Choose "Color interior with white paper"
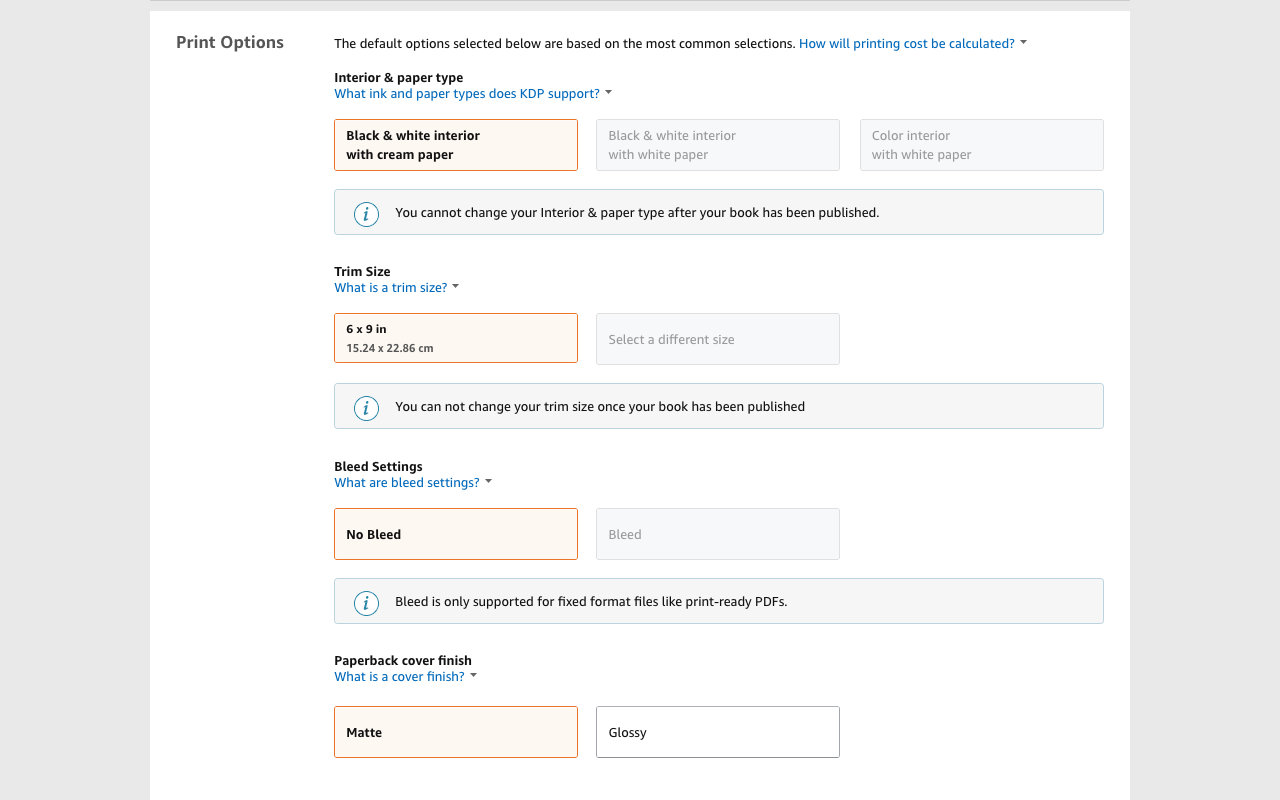Viewport: 1280px width, 800px height. click(981, 145)
